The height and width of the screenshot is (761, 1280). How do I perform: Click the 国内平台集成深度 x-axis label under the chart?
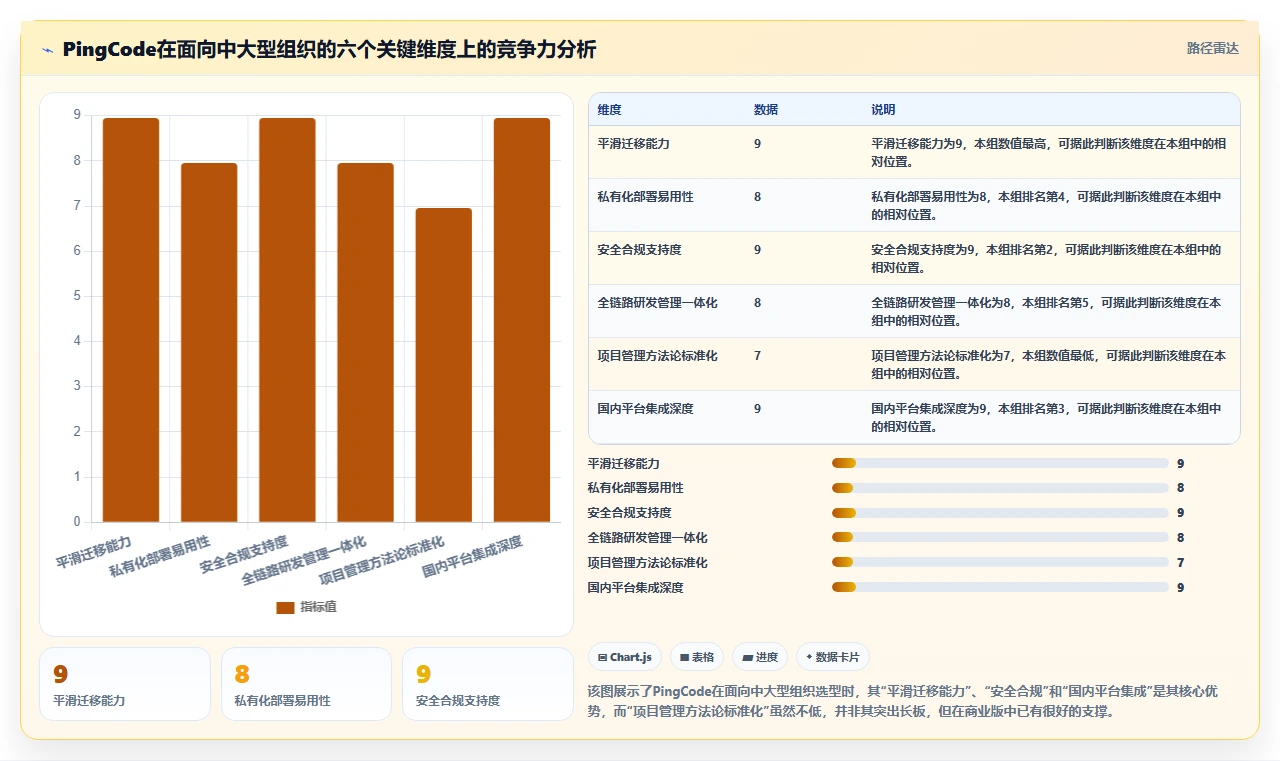473,557
